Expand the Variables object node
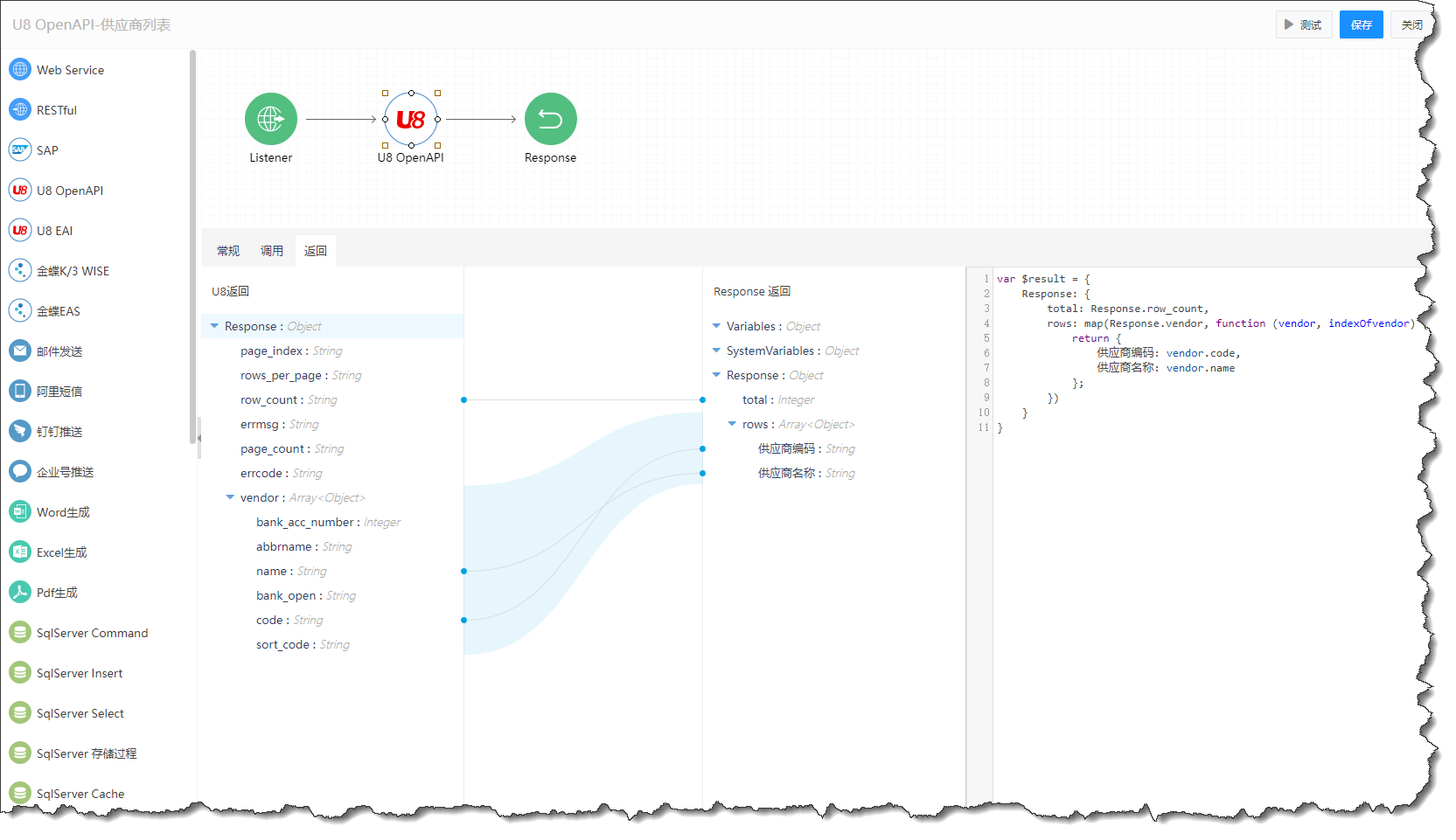The image size is (1456, 840). [716, 326]
